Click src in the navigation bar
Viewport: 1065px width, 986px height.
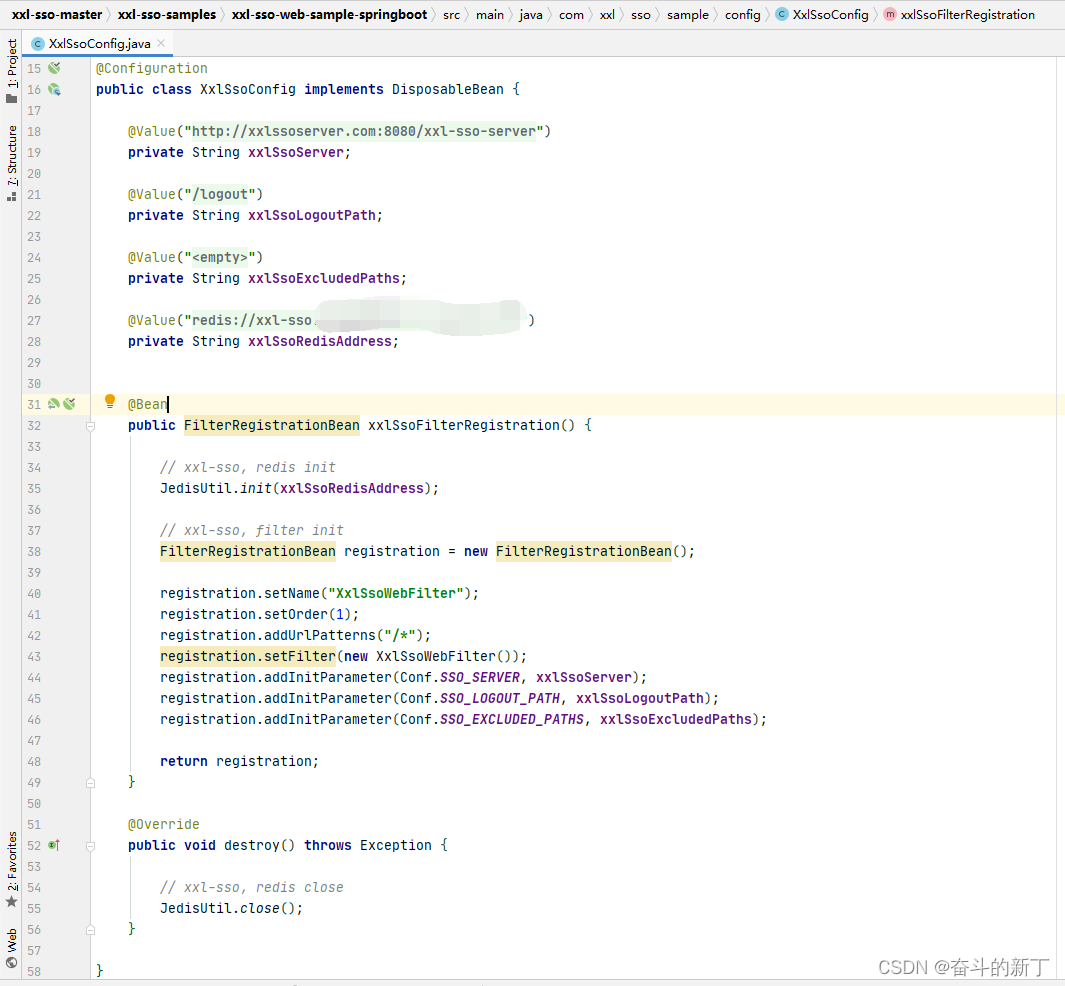[452, 14]
